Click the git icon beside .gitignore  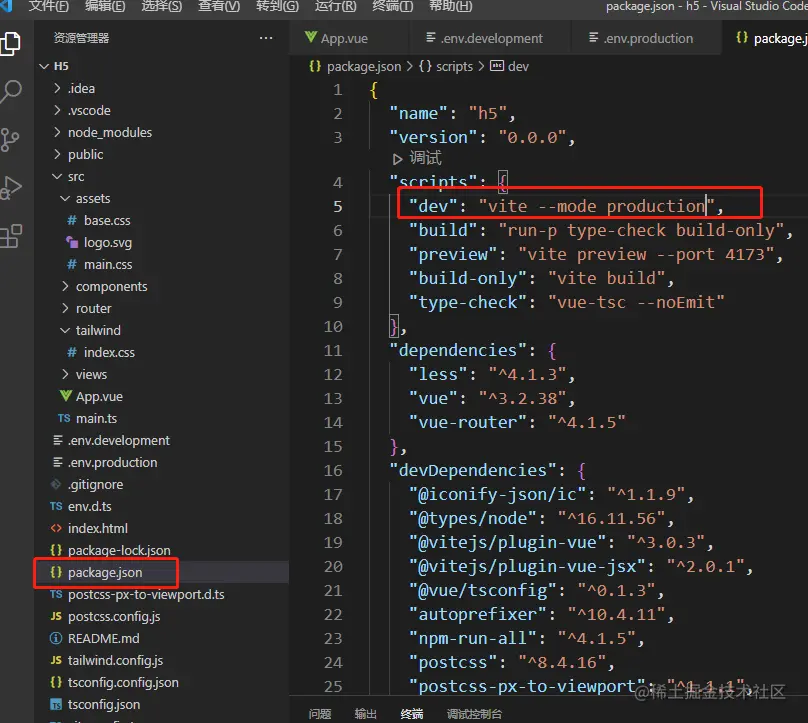point(56,484)
